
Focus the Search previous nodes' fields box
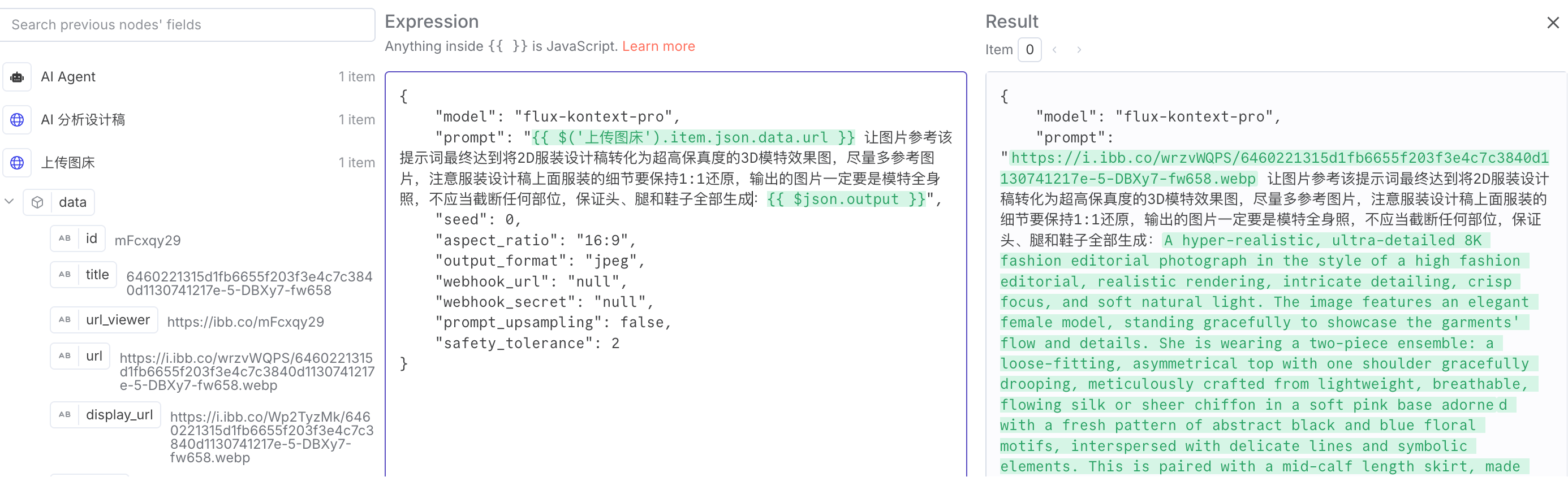pyautogui.click(x=187, y=25)
